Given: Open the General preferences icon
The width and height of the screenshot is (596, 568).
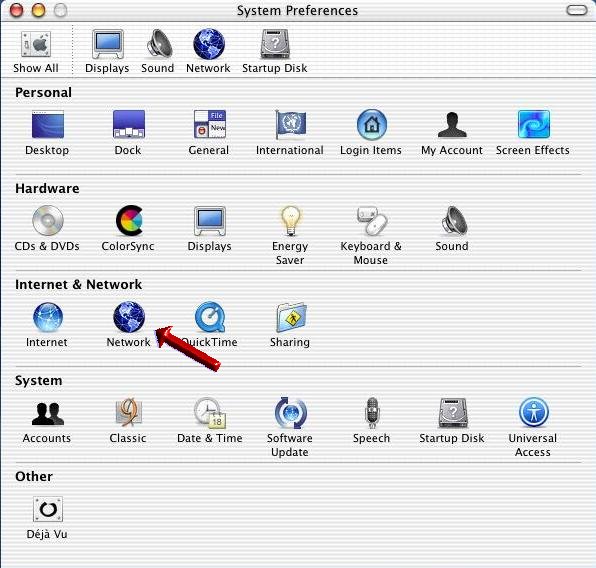Looking at the screenshot, I should coord(210,124).
